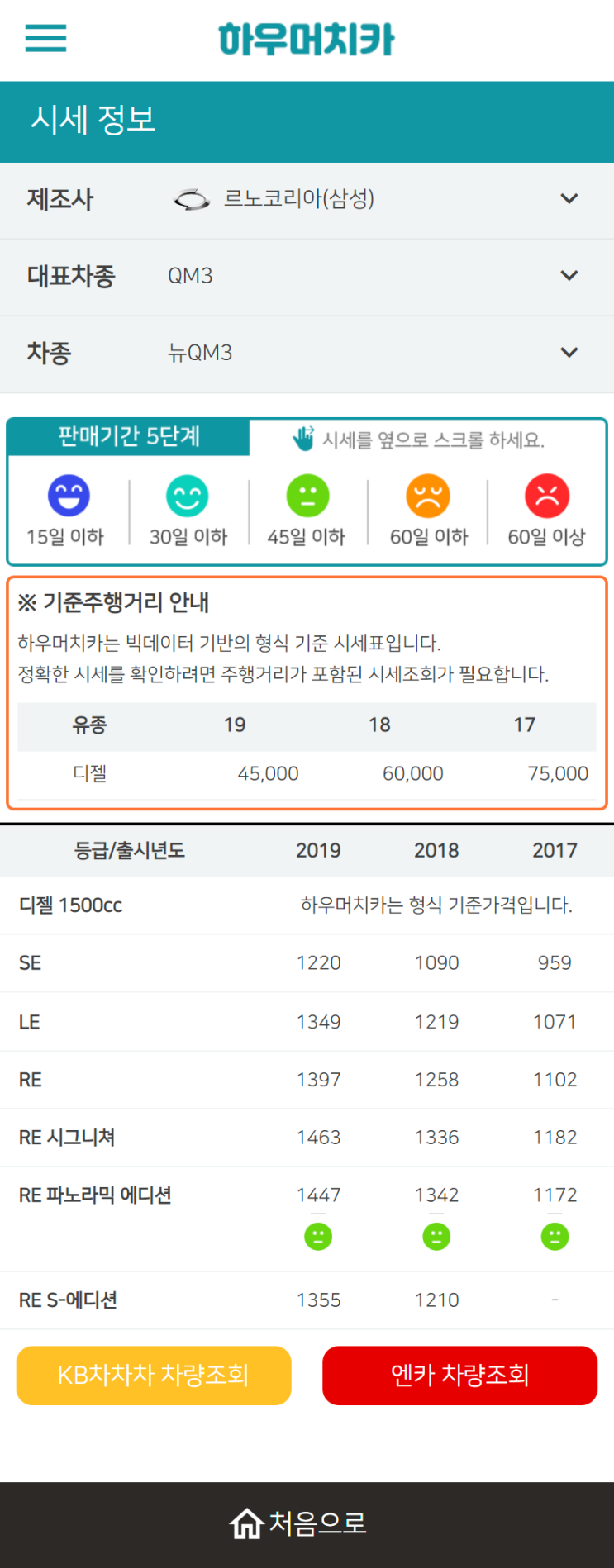Click RE S-에디션 2019 price 1355
This screenshot has width=614, height=1568.
pos(318,1300)
